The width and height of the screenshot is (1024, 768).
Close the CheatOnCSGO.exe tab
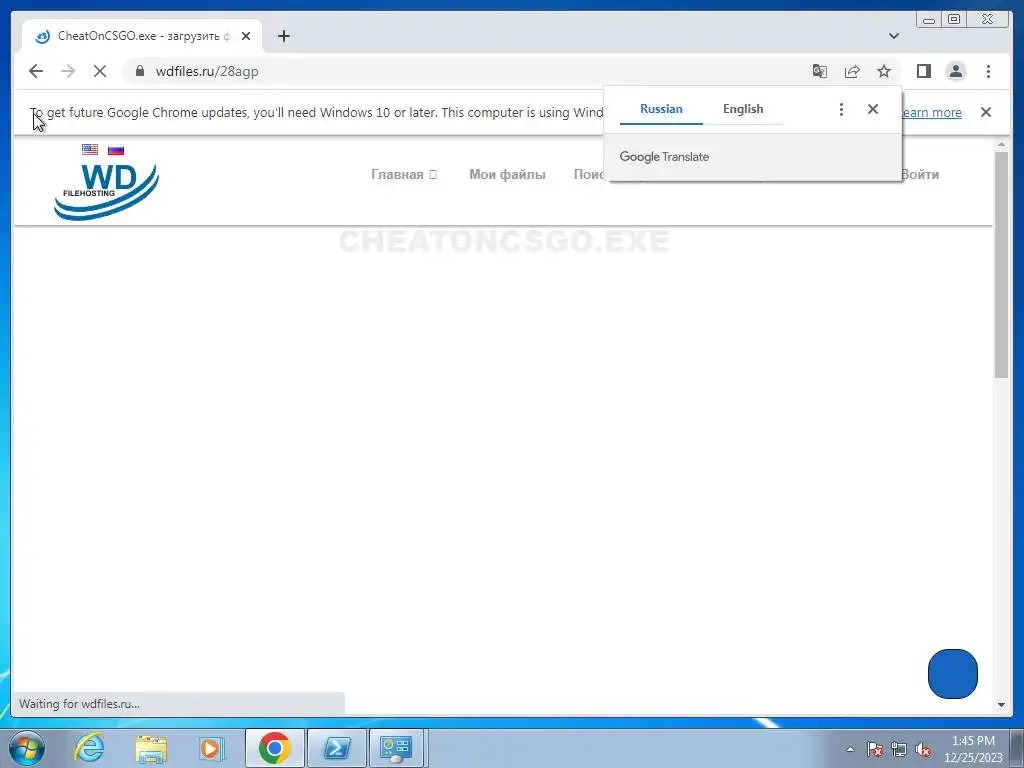pyautogui.click(x=246, y=36)
